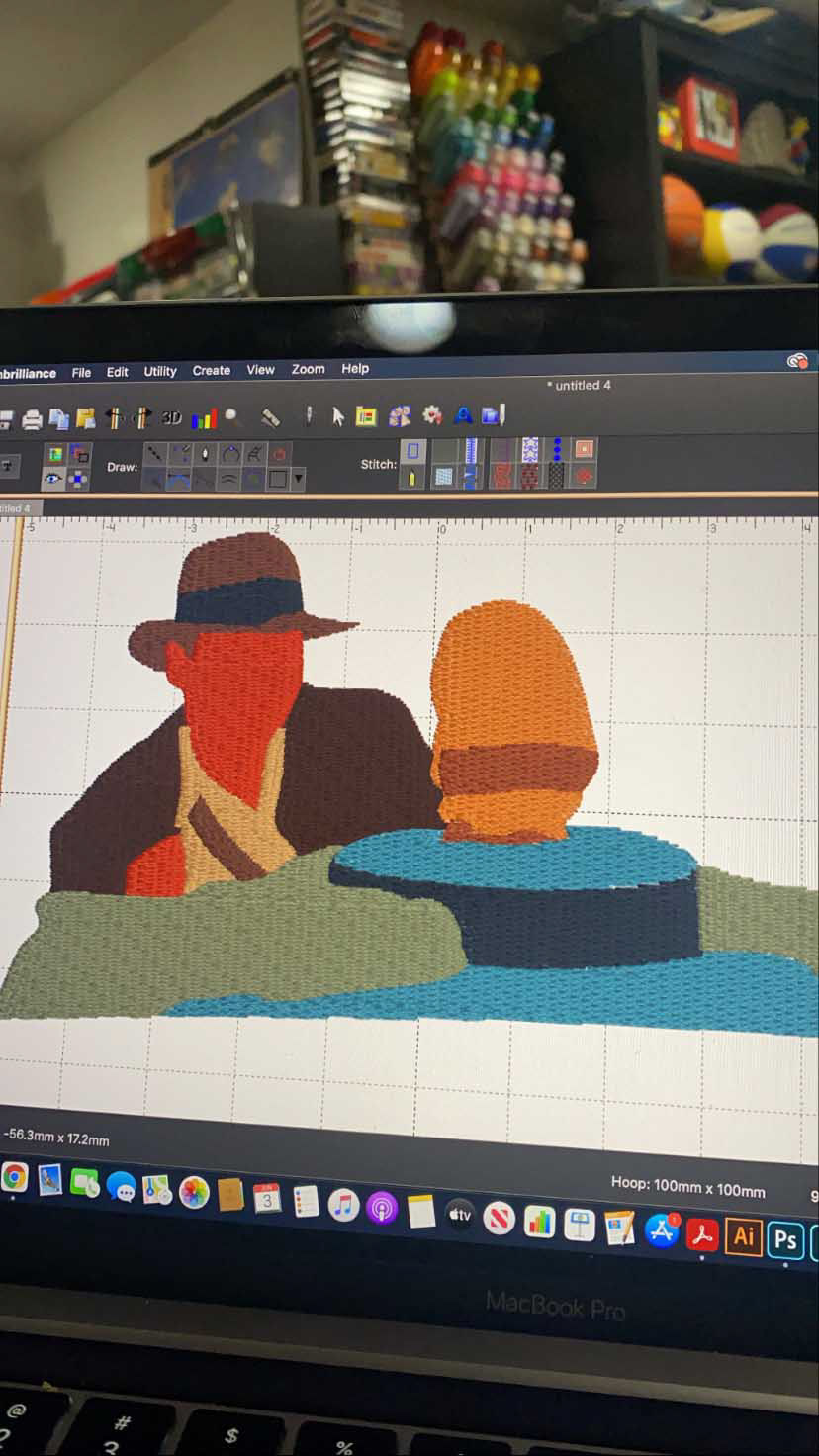
Task: Select the straight line draw tool
Action: click(155, 455)
